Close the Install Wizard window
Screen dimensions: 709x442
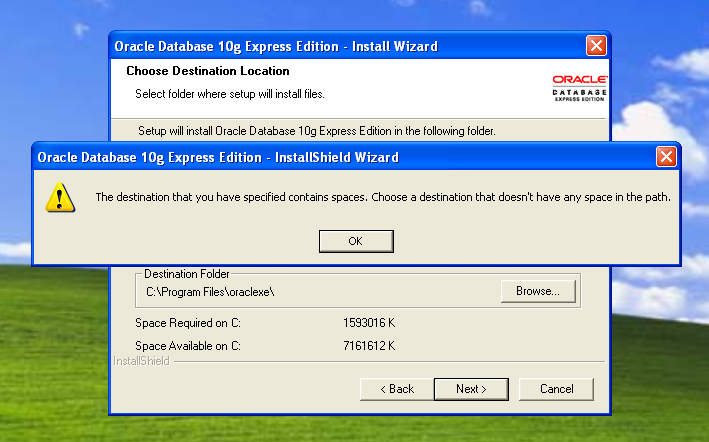(x=596, y=46)
